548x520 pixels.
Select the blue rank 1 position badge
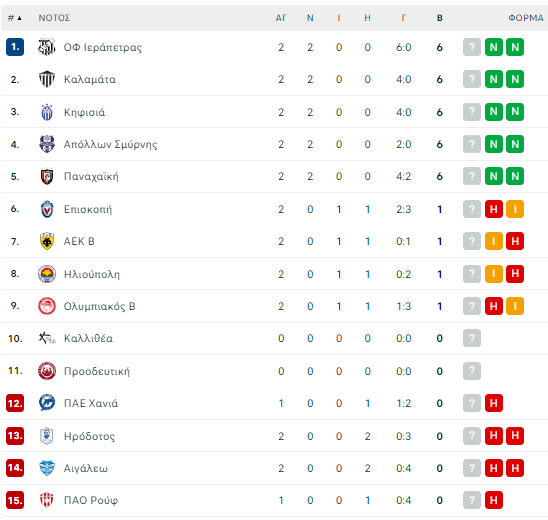click(x=15, y=47)
